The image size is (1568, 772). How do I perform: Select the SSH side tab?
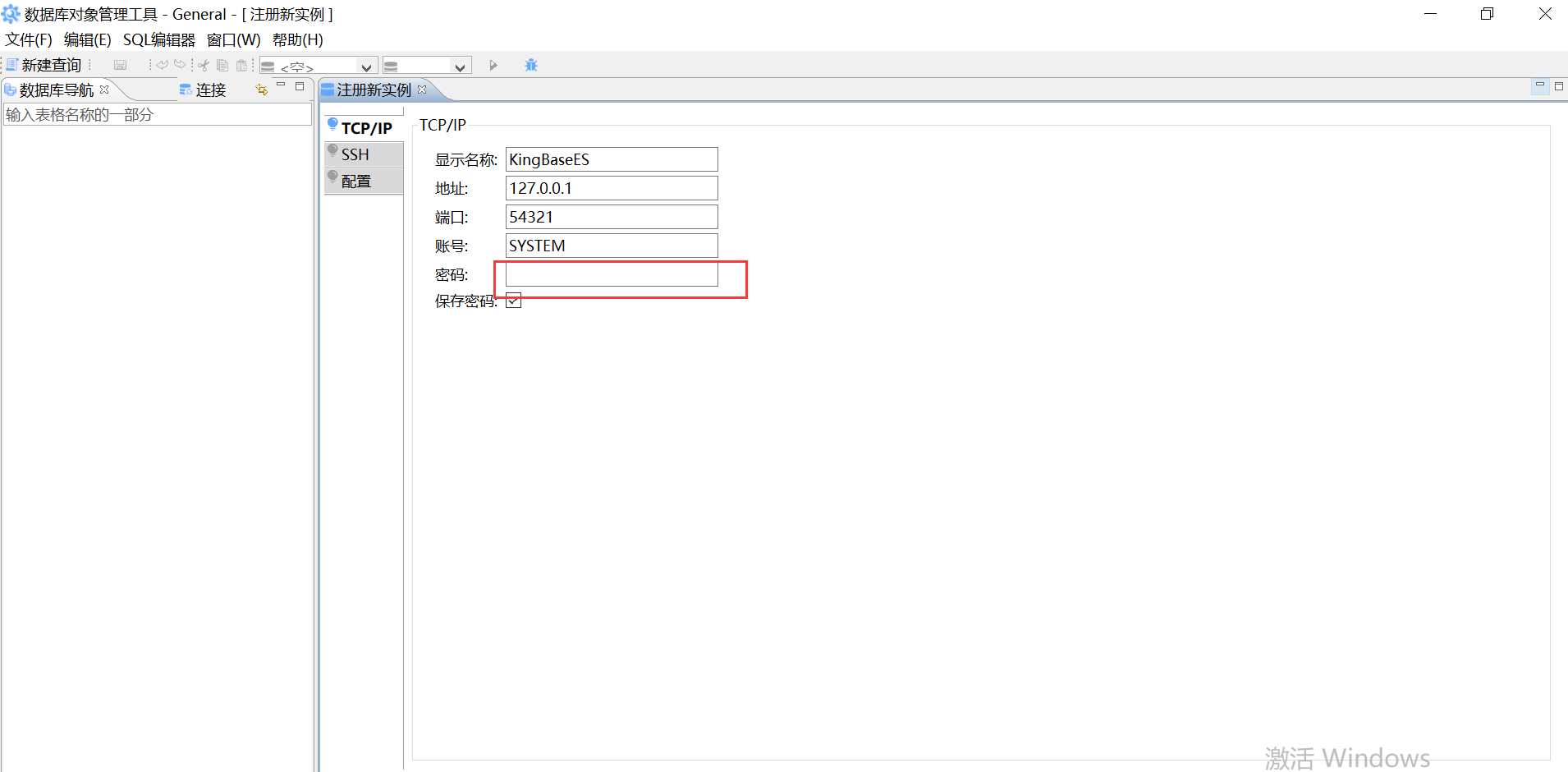click(x=363, y=154)
